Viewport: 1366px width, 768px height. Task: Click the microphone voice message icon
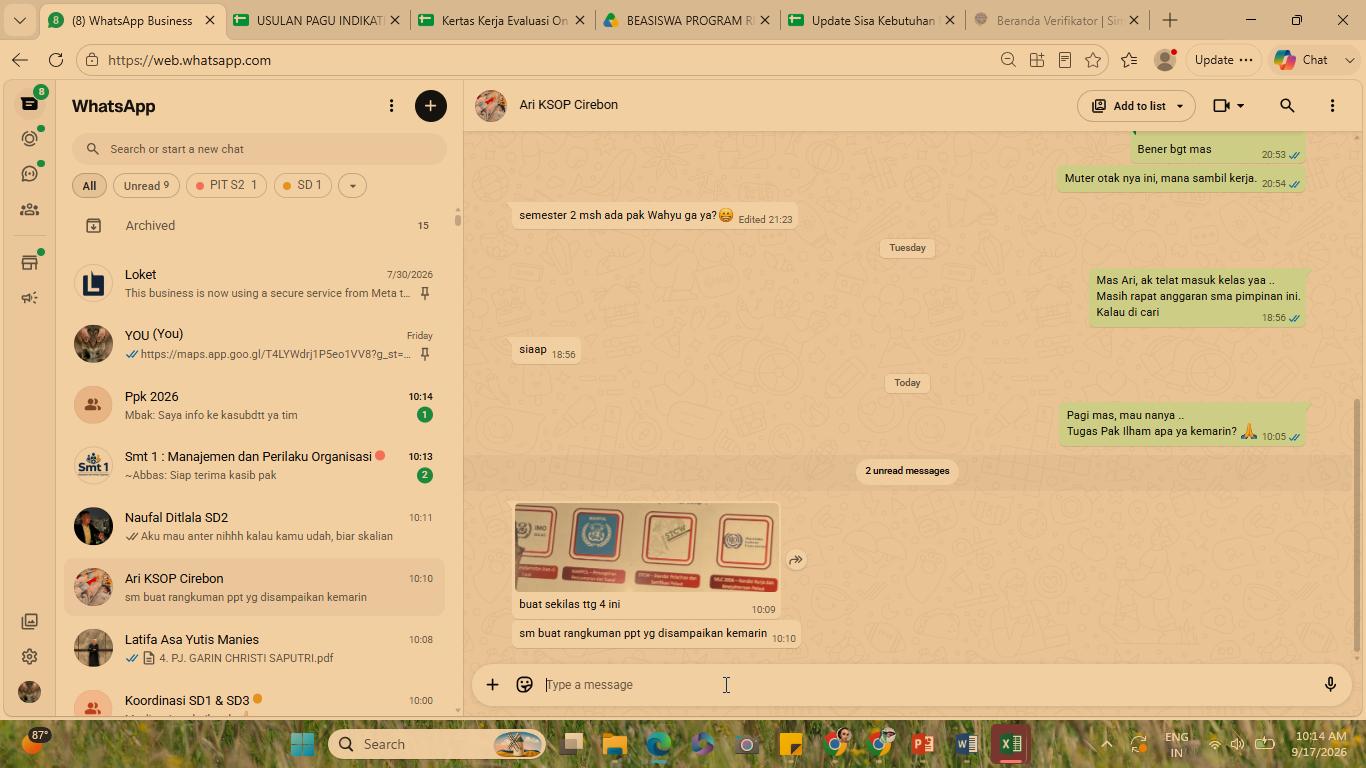coord(1330,685)
